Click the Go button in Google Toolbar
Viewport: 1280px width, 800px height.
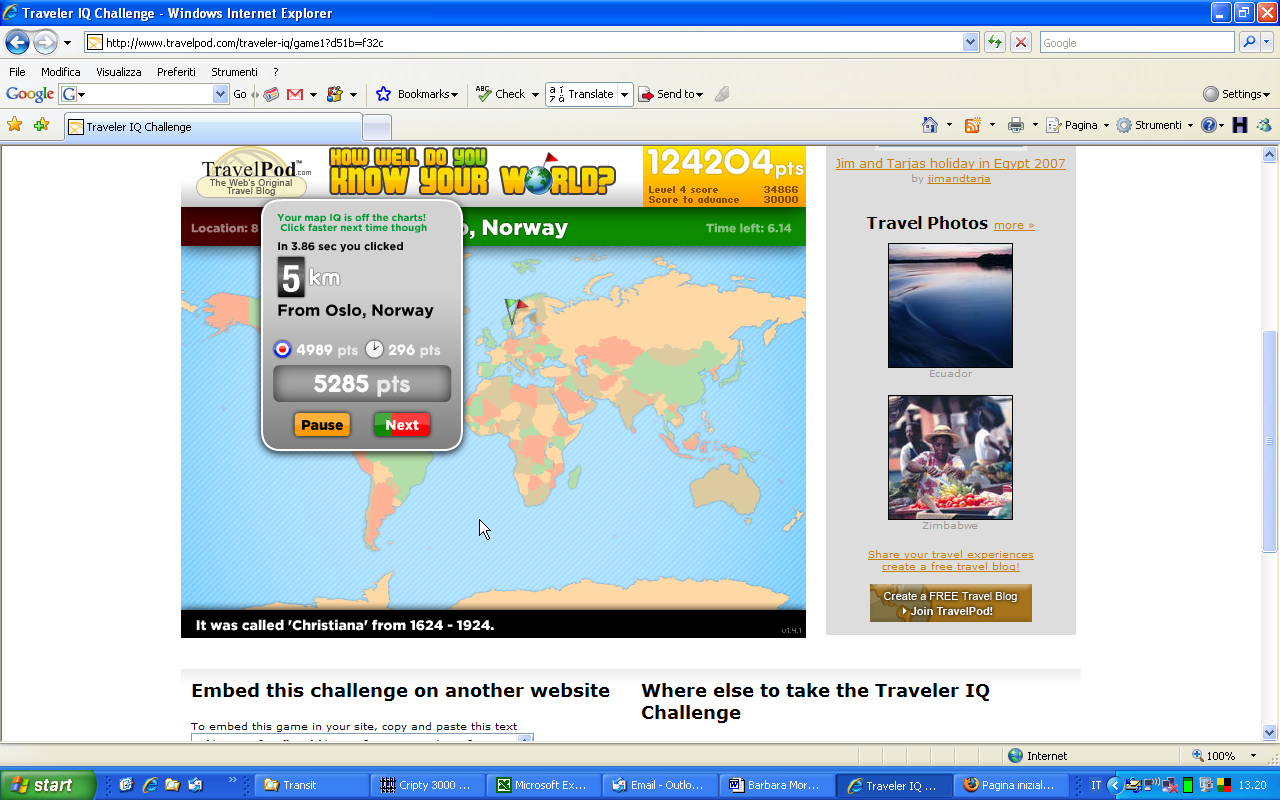tap(240, 94)
